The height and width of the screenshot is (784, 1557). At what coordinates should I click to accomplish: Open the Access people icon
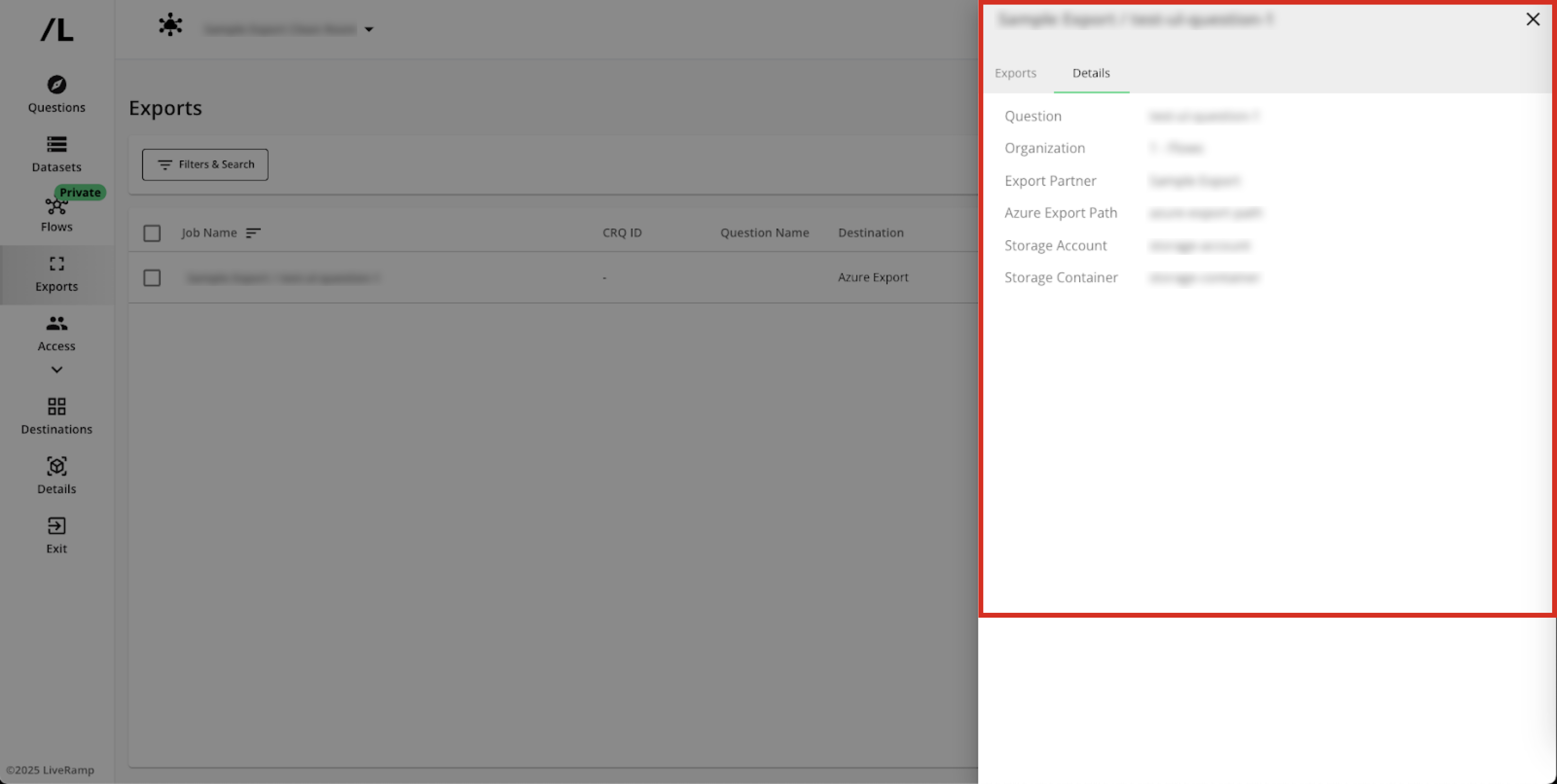(x=57, y=324)
